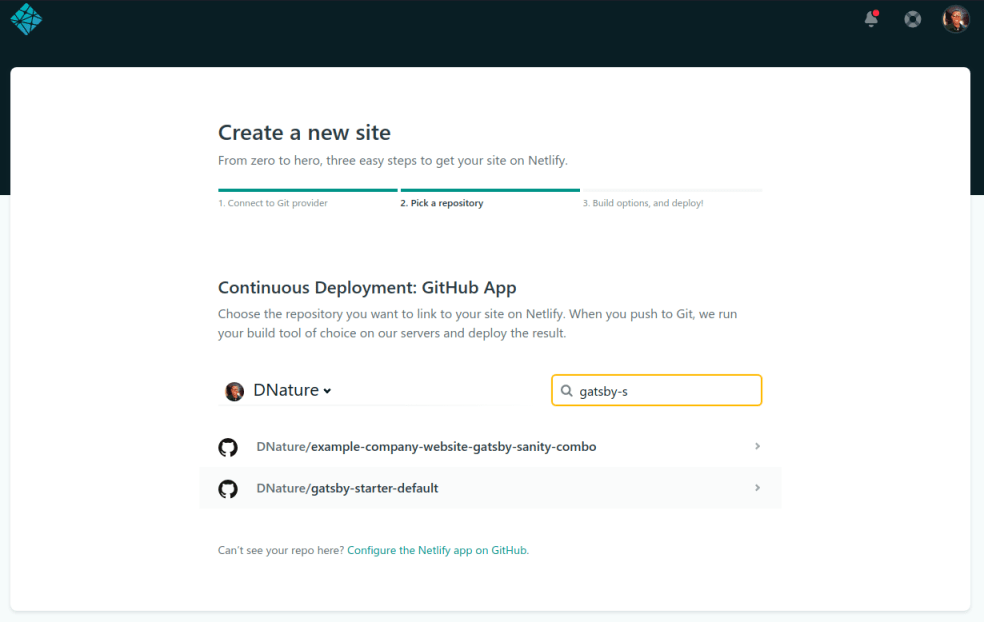The height and width of the screenshot is (622, 984).
Task: Click the Netlify logo in the header
Action: click(26, 20)
